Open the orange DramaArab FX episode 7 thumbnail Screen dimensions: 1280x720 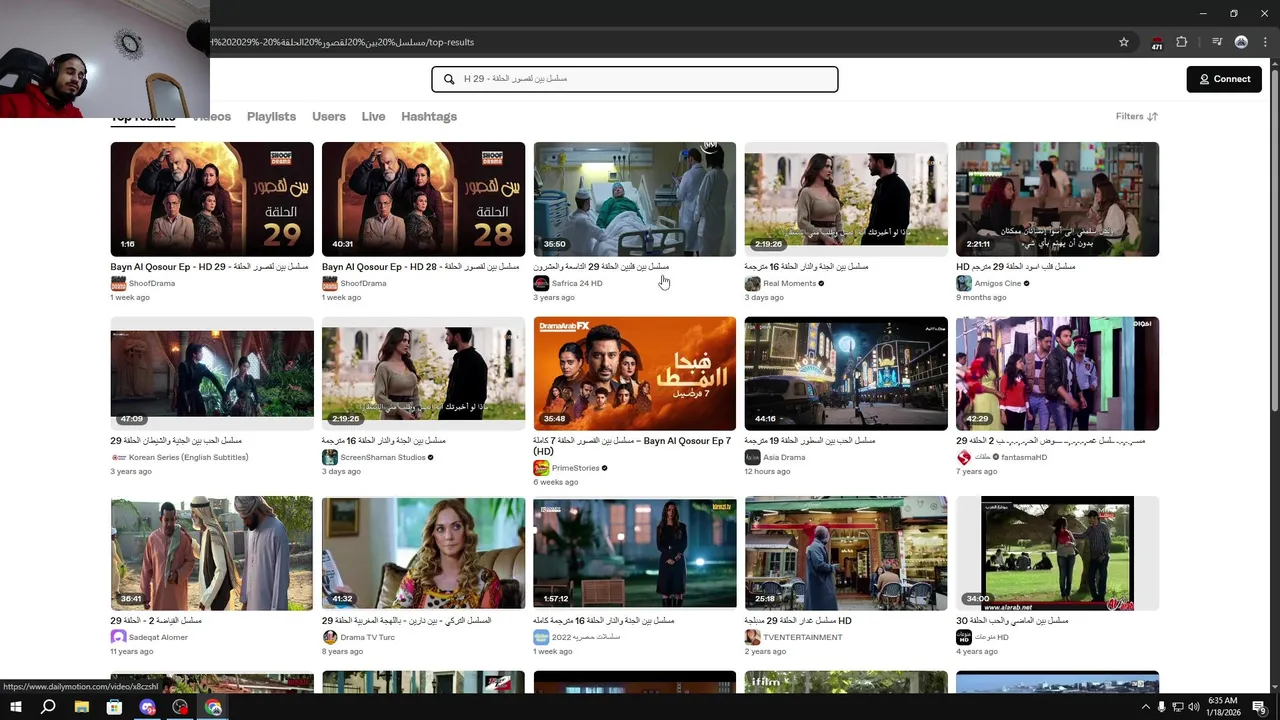[x=635, y=374]
